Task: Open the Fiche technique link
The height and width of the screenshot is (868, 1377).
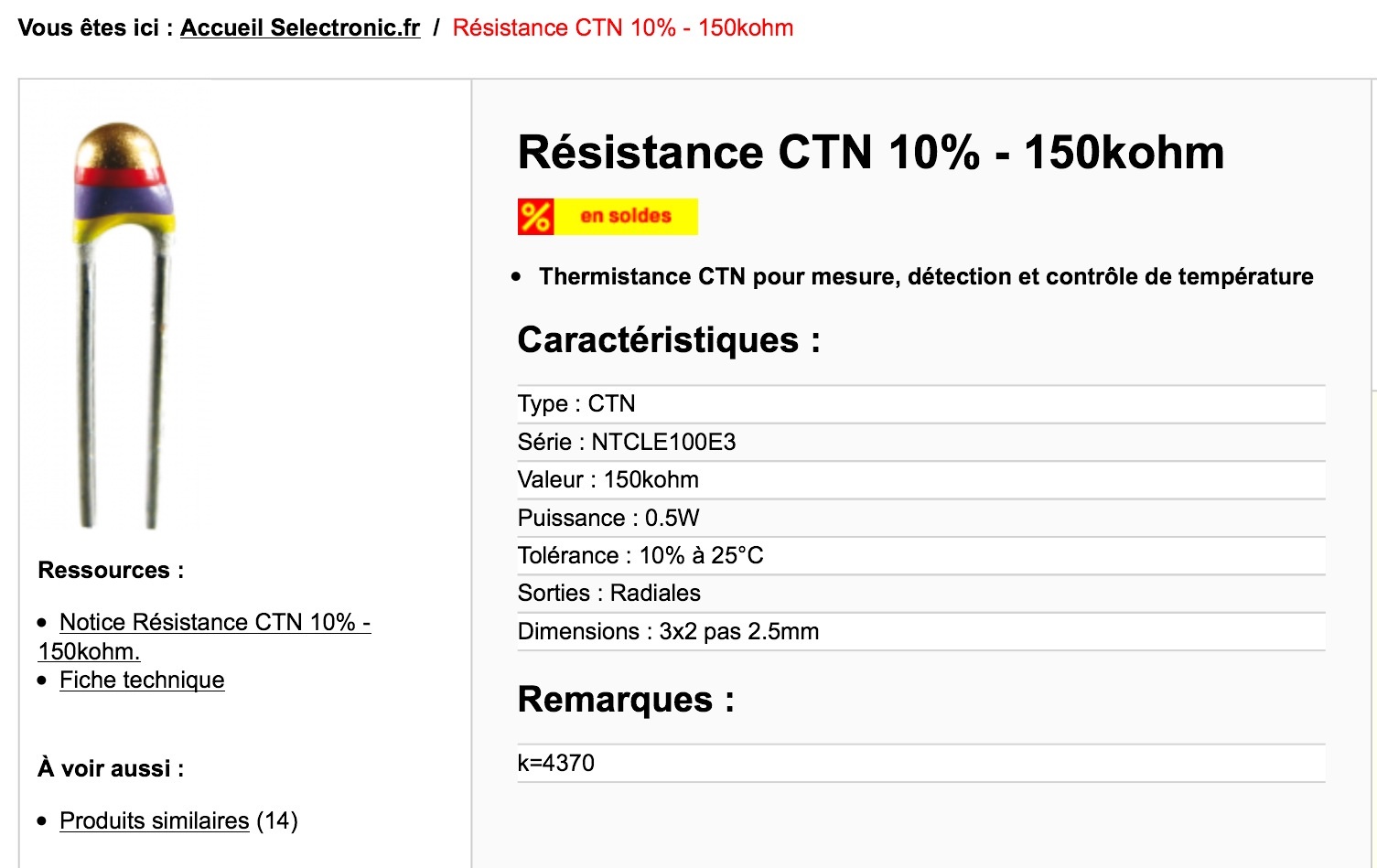Action: [x=142, y=680]
